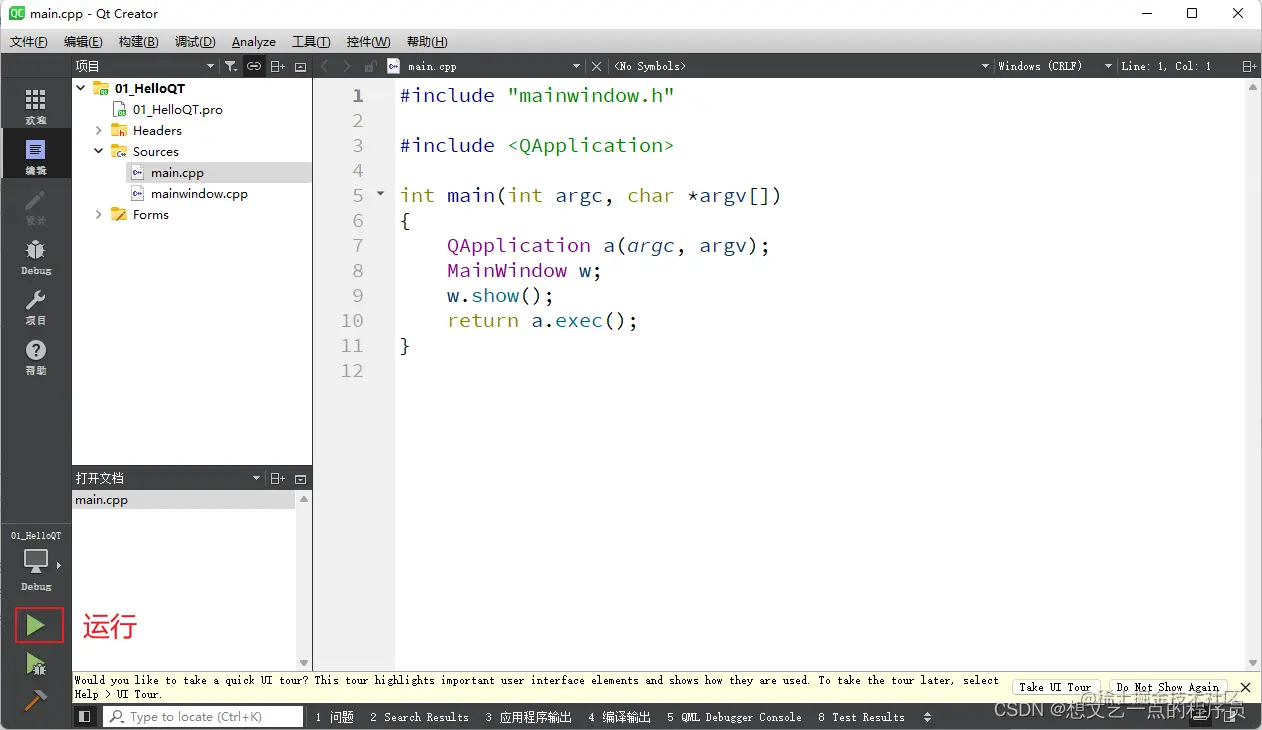Build project with the hammer icon
Image resolution: width=1262 pixels, height=730 pixels.
(36, 700)
